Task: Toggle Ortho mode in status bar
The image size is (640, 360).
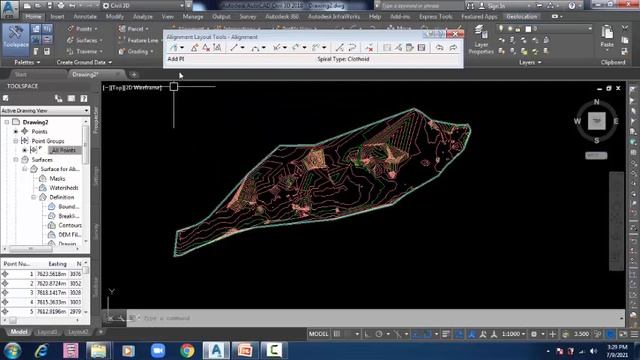Action: click(x=367, y=334)
